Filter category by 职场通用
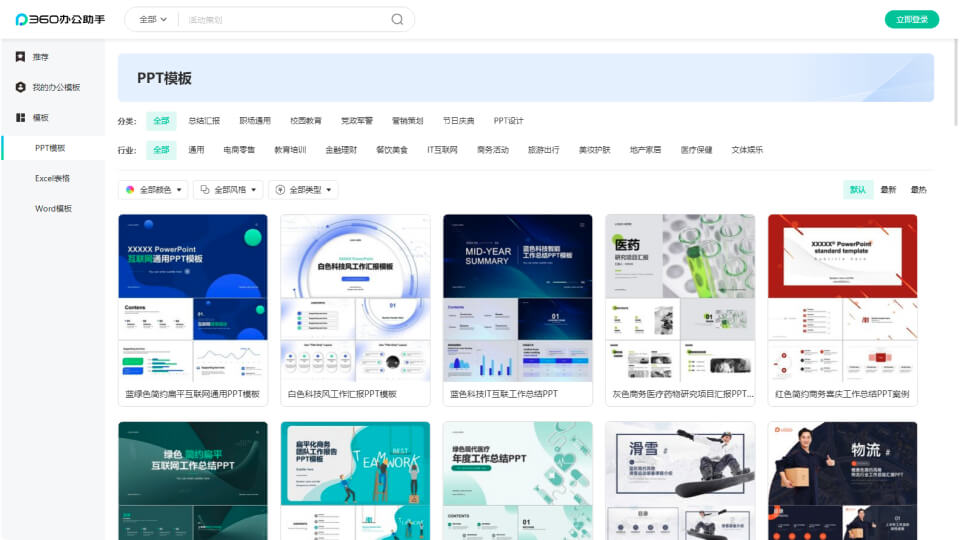The width and height of the screenshot is (960, 540). click(255, 121)
